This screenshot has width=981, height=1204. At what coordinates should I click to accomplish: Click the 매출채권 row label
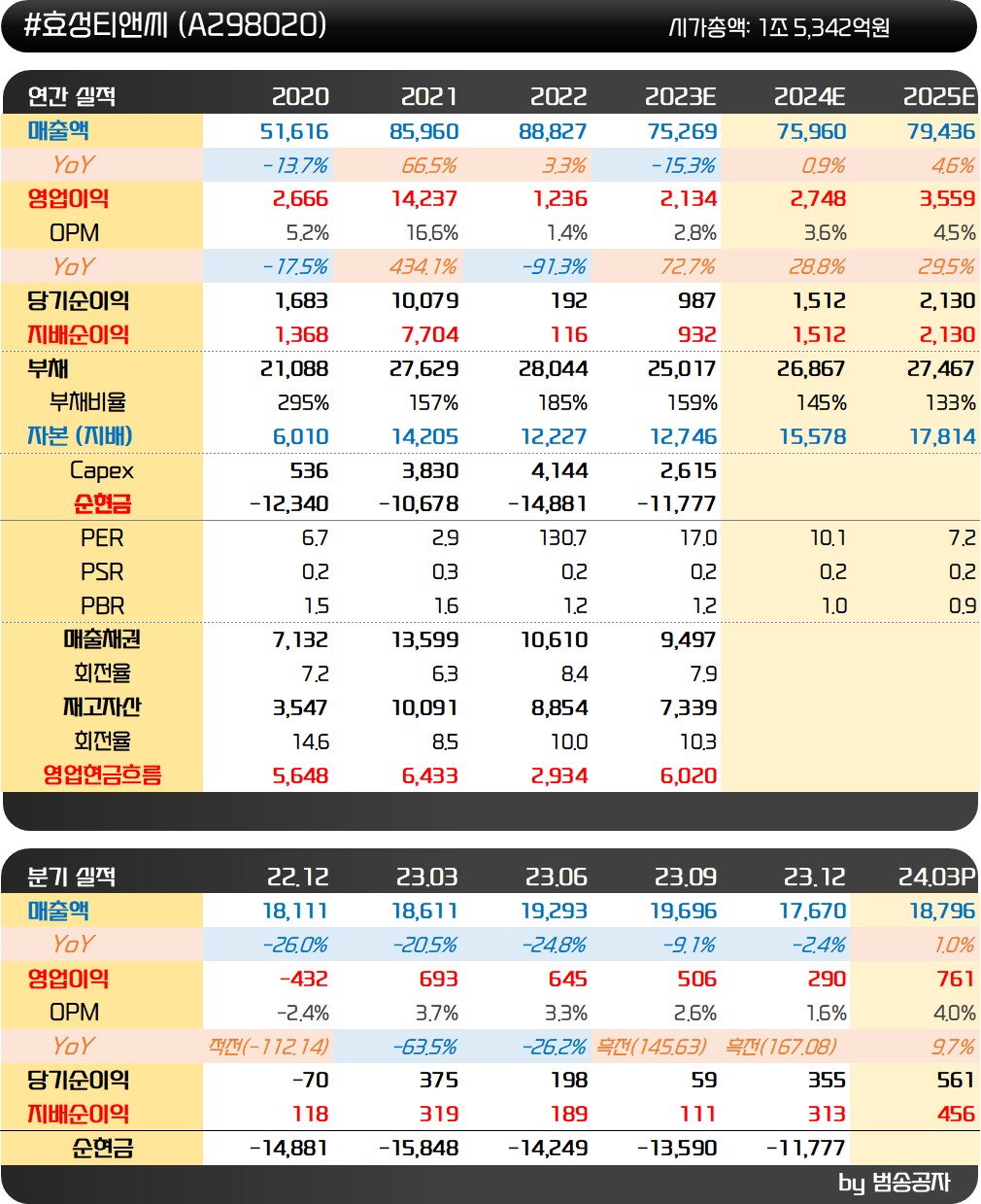coord(102,639)
